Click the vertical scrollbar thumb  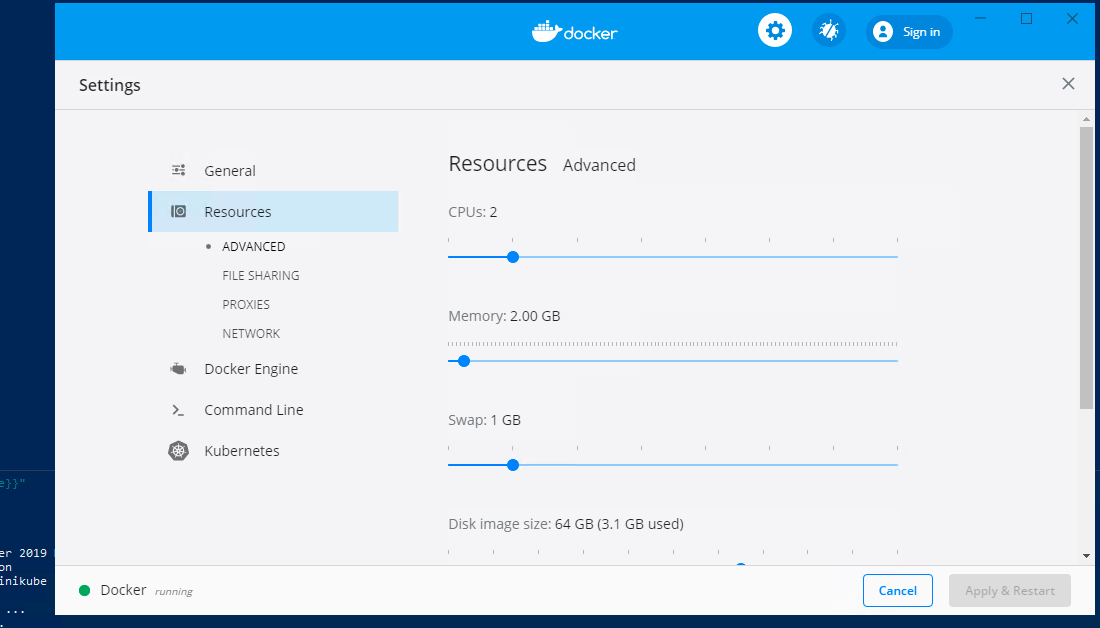[x=1086, y=267]
